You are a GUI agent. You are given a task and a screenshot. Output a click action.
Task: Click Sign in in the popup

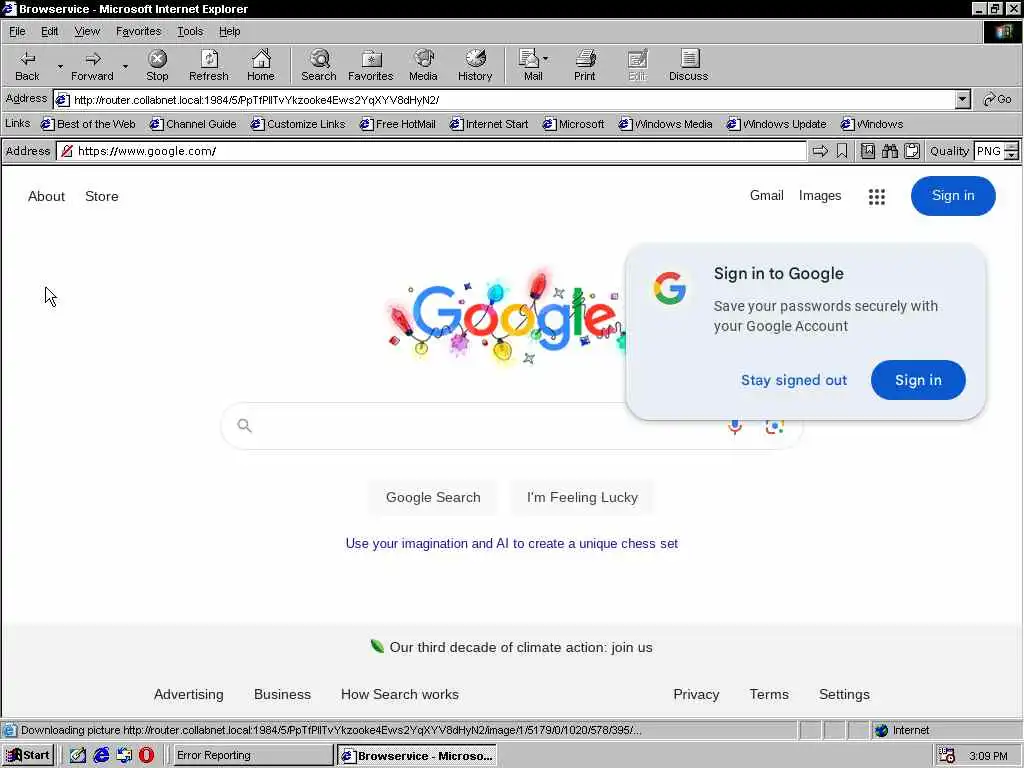(918, 380)
